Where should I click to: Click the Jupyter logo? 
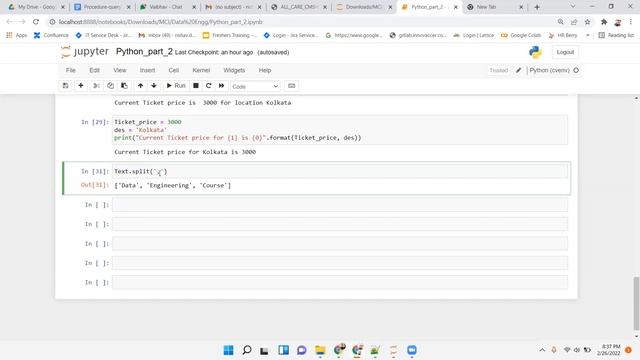(84, 52)
